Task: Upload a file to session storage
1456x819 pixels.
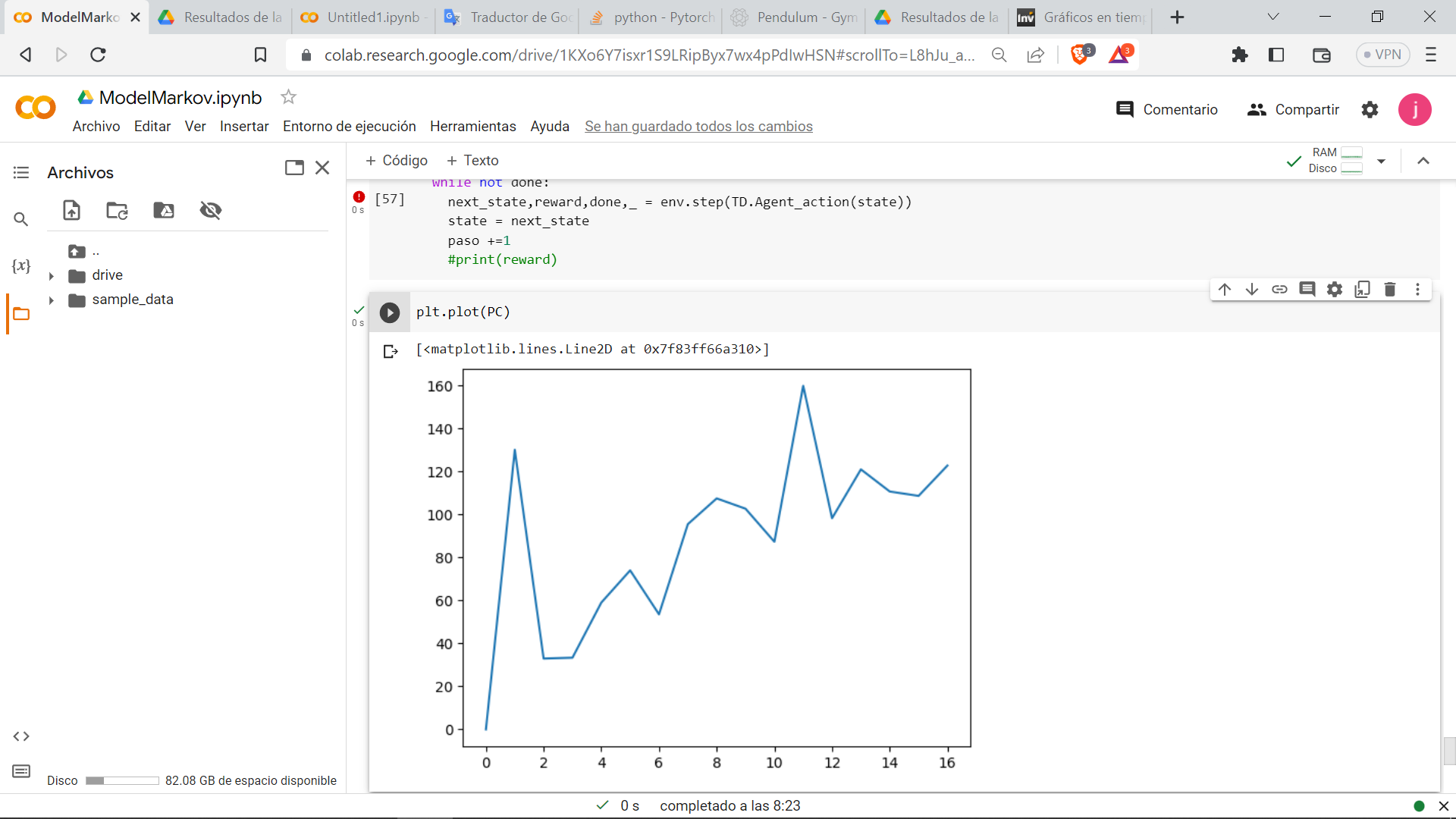Action: point(71,210)
